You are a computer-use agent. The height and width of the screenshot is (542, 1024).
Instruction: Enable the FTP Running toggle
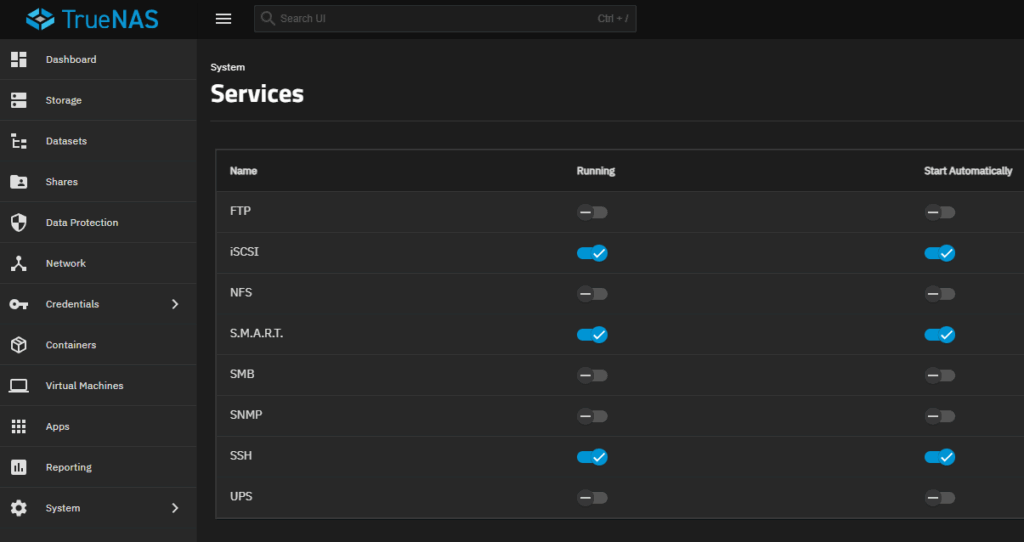[592, 212]
